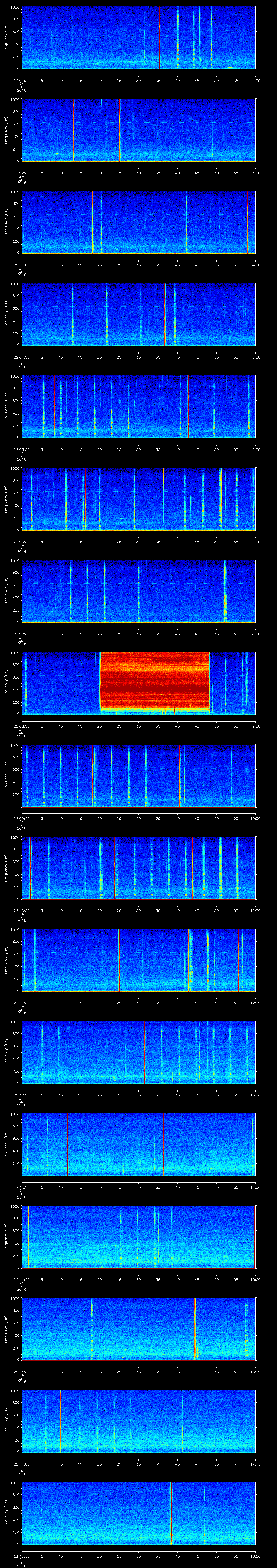The height and width of the screenshot is (1568, 277).
Task: Click the 16:00 end time label
Action: pyautogui.click(x=255, y=1372)
